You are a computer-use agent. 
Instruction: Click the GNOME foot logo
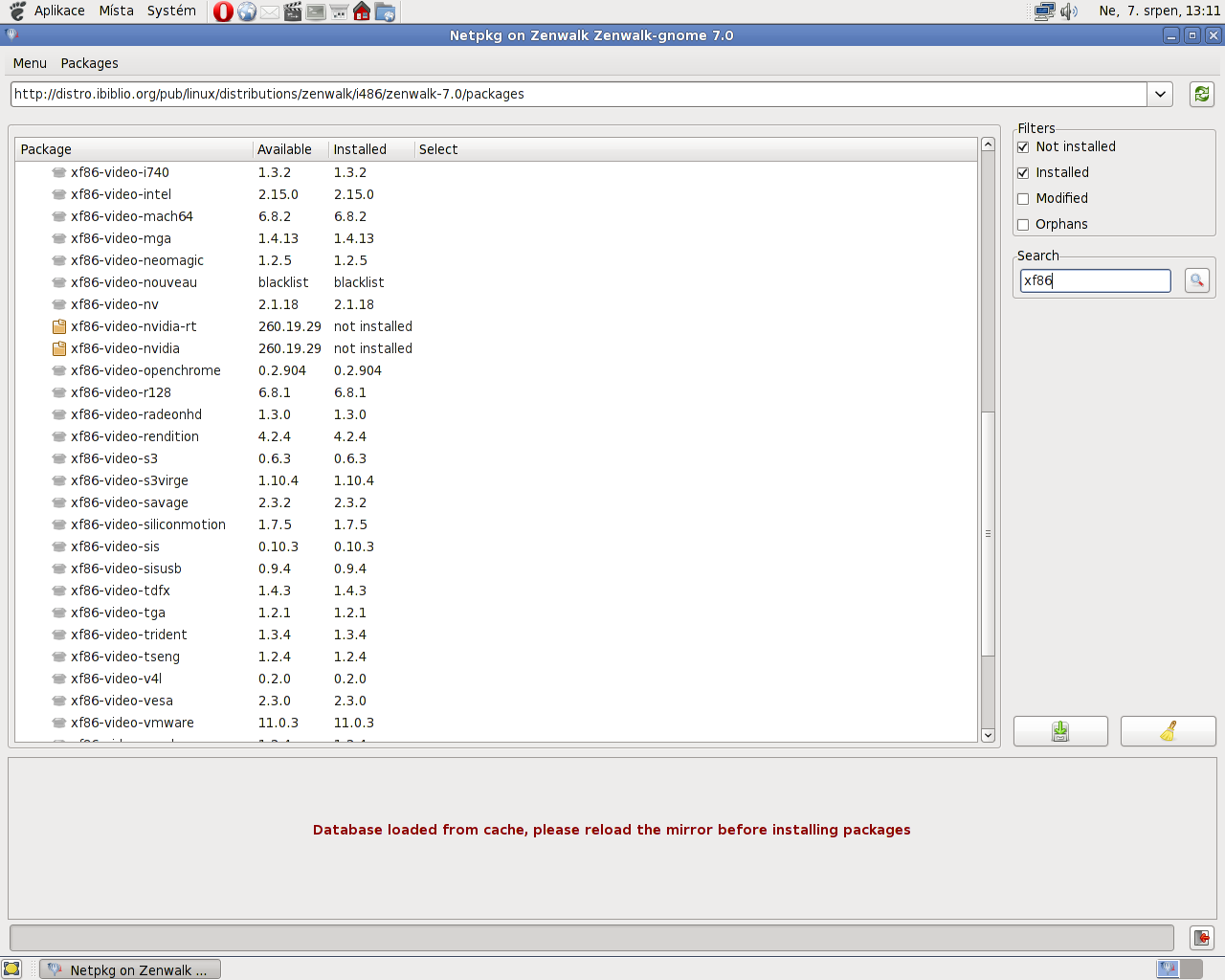[x=17, y=11]
